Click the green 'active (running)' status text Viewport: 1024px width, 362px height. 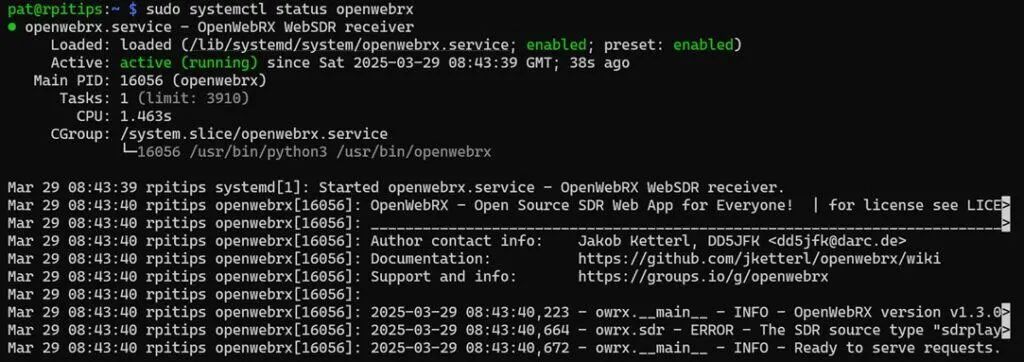coord(189,63)
